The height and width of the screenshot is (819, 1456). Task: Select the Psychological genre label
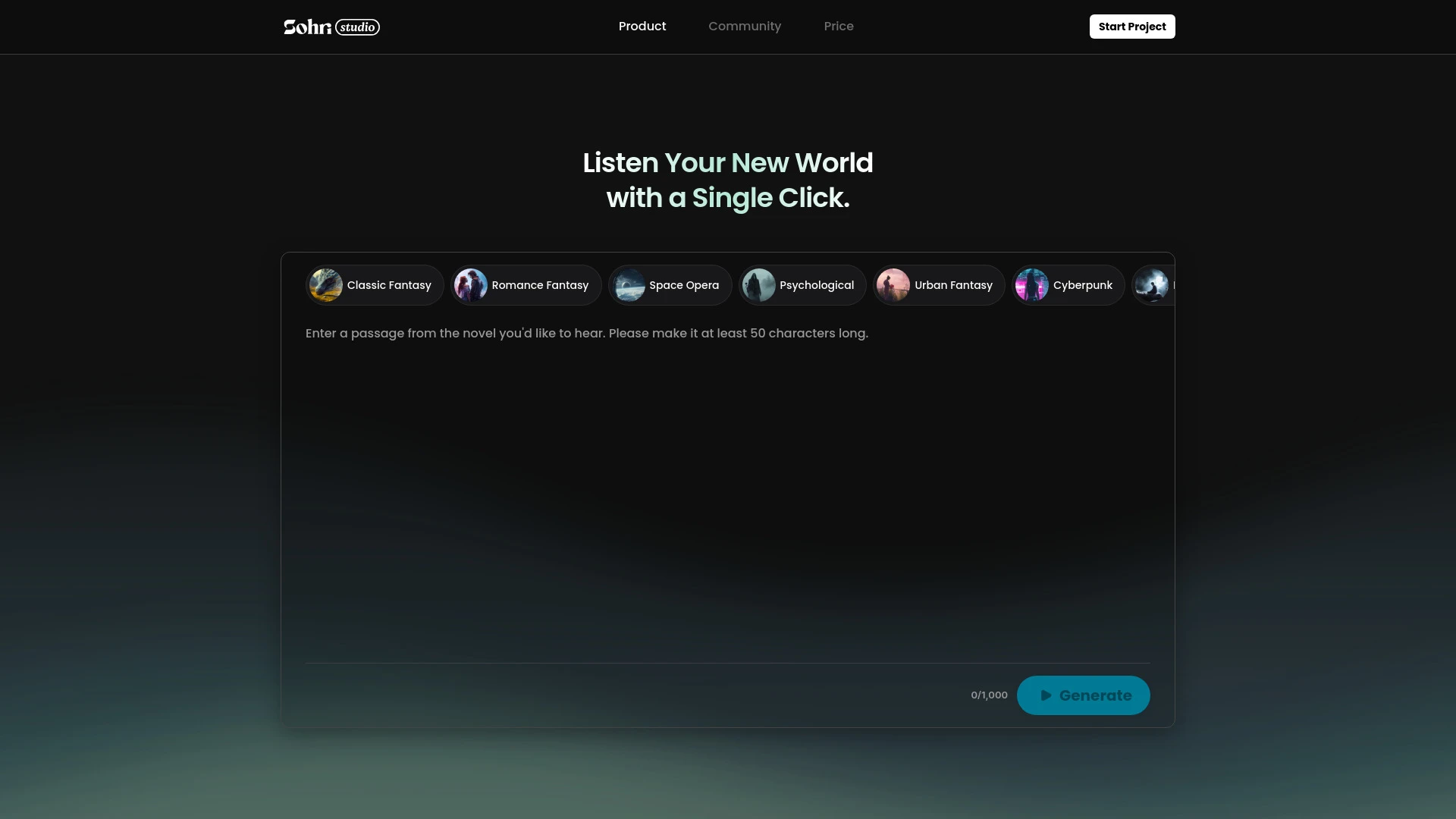(817, 285)
